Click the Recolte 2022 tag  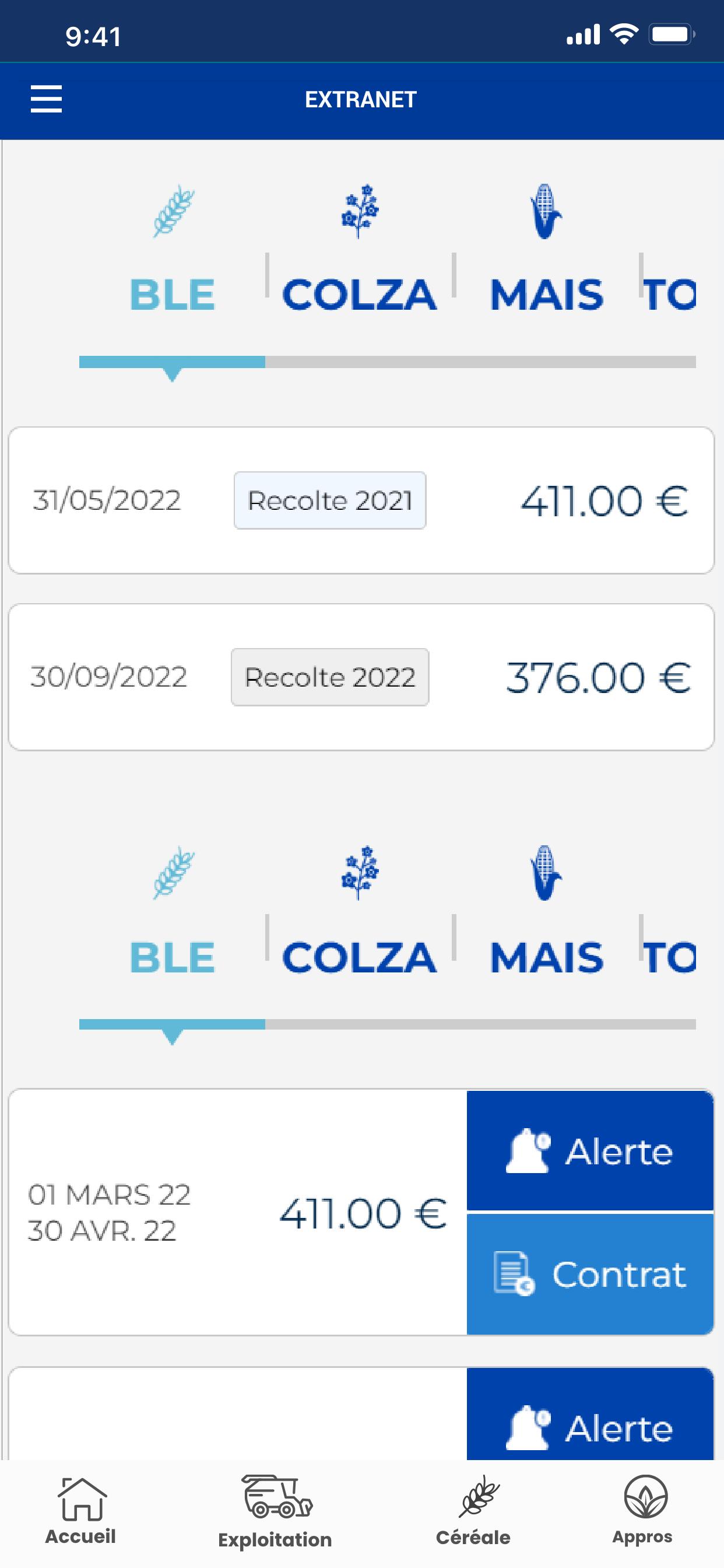point(330,677)
